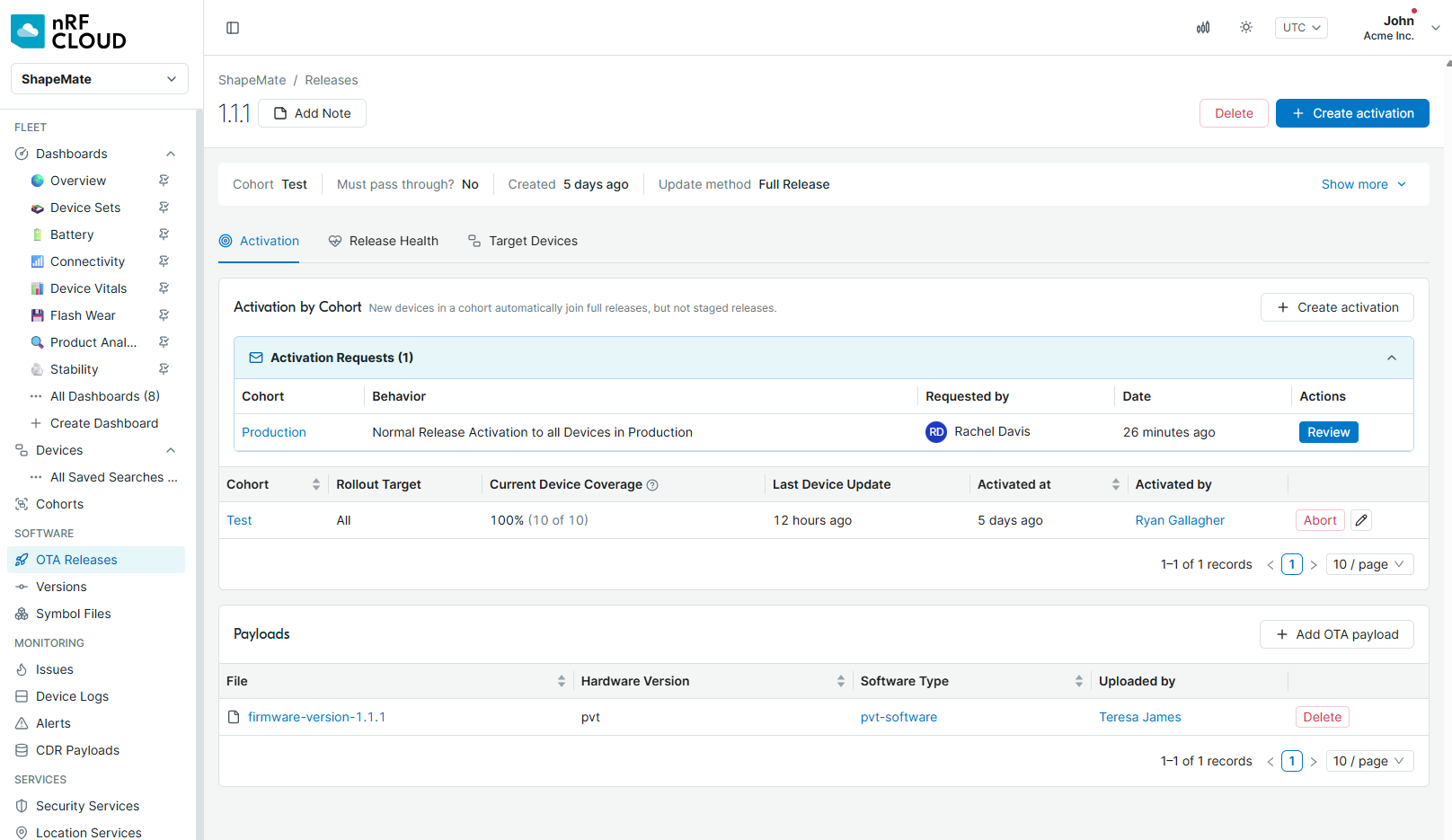This screenshot has width=1452, height=840.
Task: Open the Production cohort link
Action: [274, 432]
